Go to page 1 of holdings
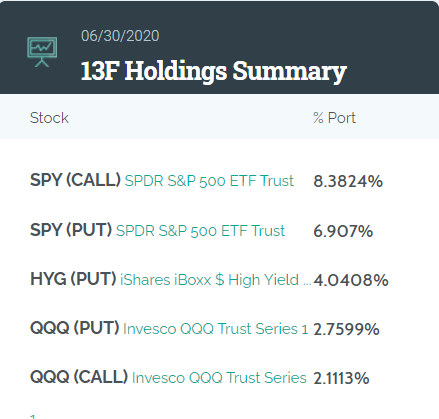 [x=32, y=416]
